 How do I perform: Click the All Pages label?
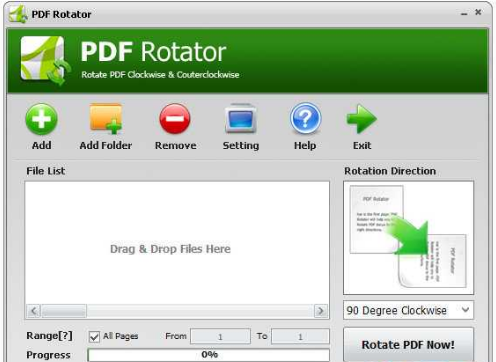[120, 336]
